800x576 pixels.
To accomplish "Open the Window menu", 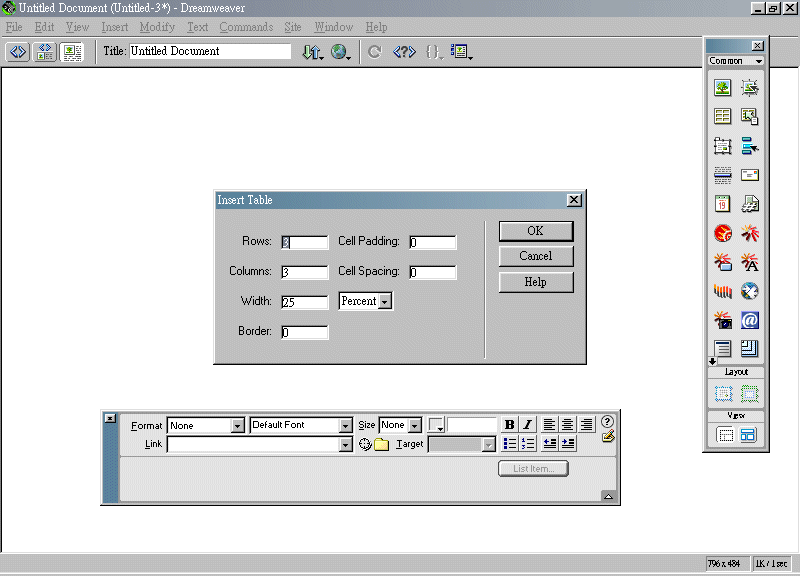I will (x=334, y=27).
